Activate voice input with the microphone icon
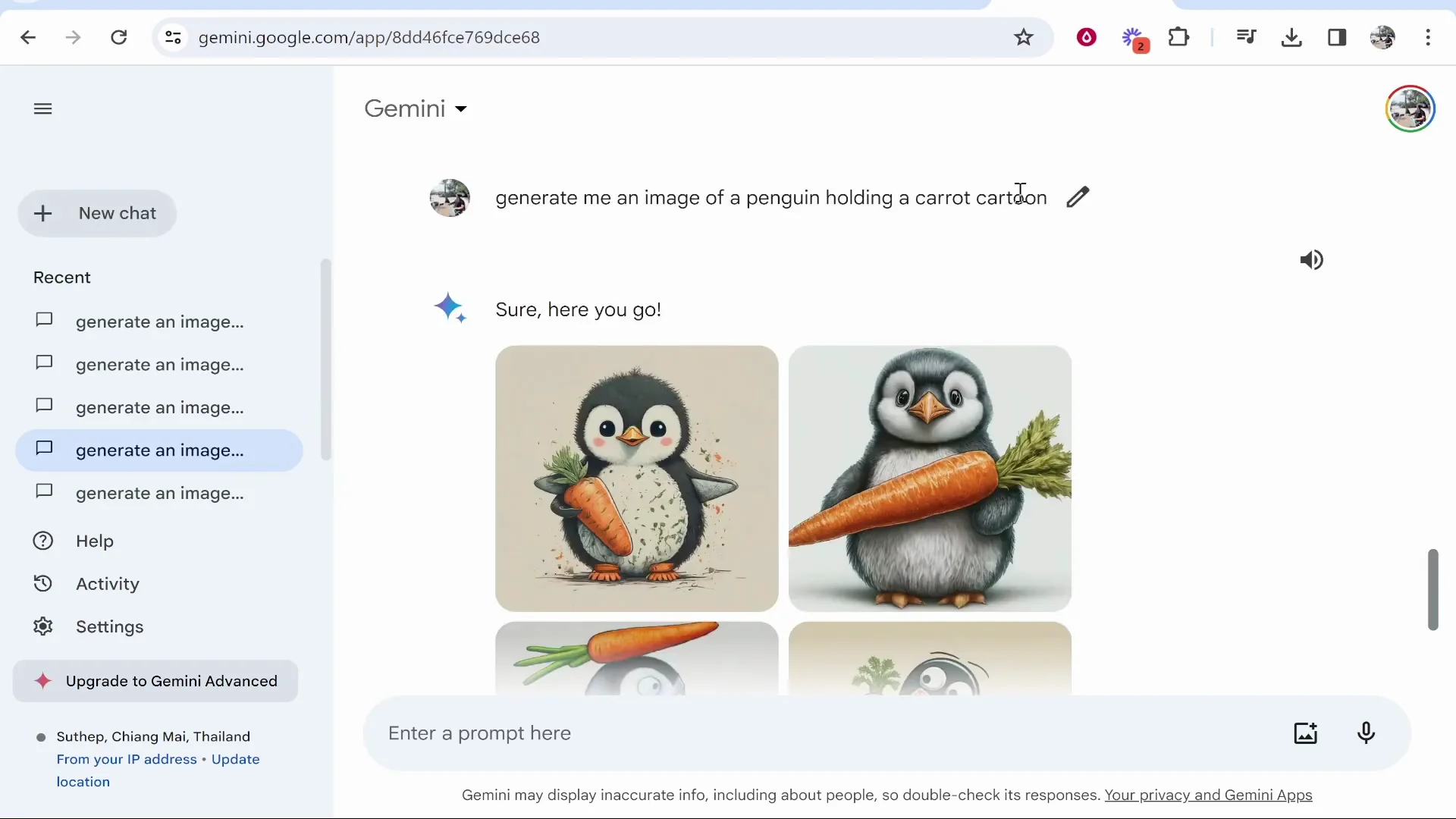 [1367, 733]
